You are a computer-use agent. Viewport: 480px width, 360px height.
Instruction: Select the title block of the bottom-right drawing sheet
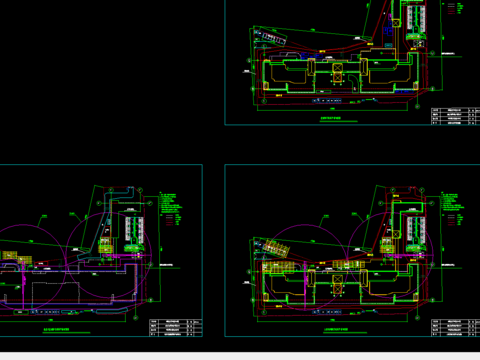pos(456,328)
